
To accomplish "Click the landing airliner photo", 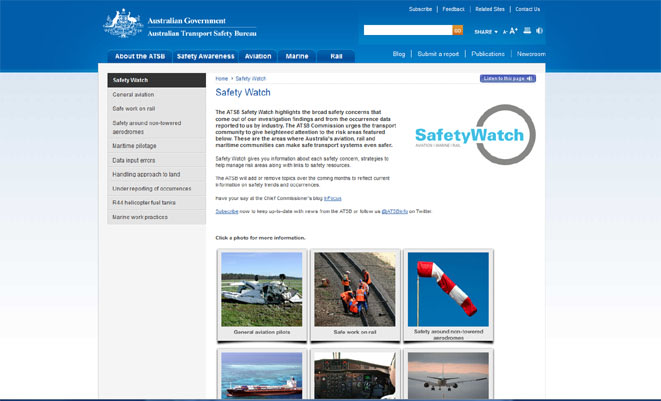I will pos(448,376).
